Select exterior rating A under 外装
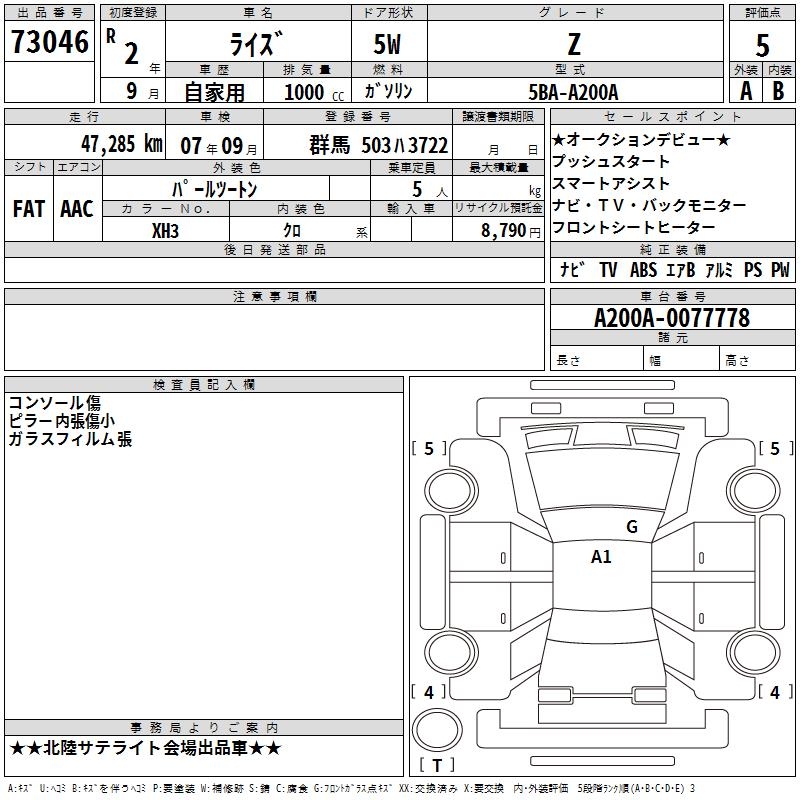Viewport: 800px width, 800px height. (x=746, y=91)
